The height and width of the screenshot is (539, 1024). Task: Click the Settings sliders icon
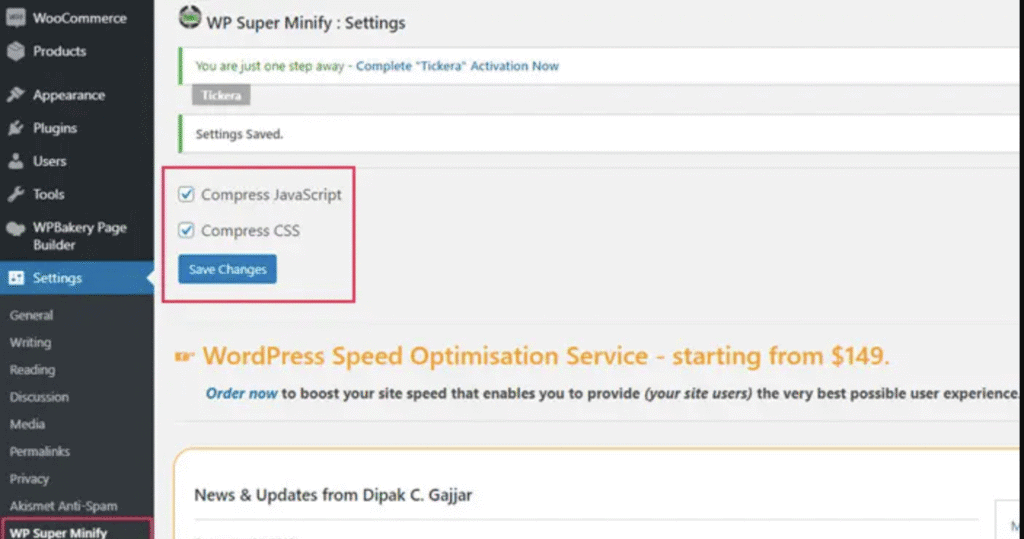coord(15,278)
